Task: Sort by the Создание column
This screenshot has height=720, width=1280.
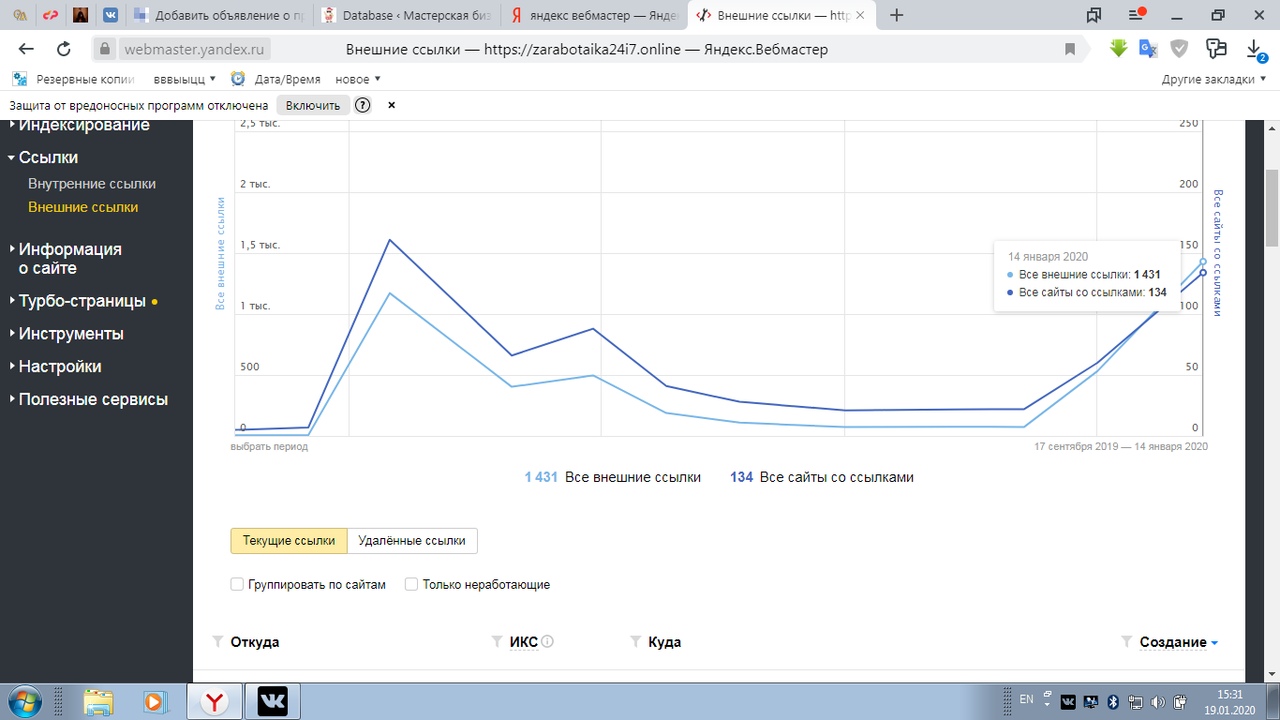Action: (x=1179, y=642)
